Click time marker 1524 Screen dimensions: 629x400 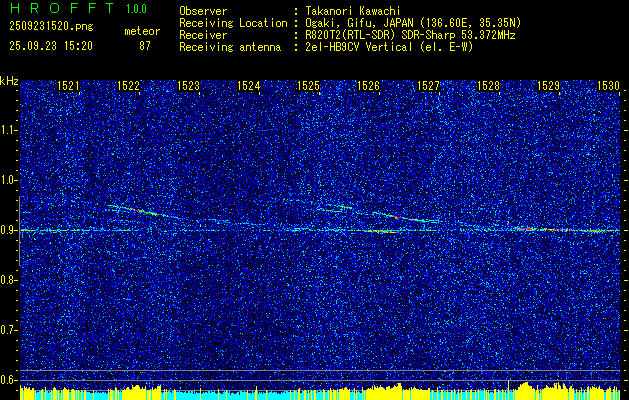click(x=249, y=85)
